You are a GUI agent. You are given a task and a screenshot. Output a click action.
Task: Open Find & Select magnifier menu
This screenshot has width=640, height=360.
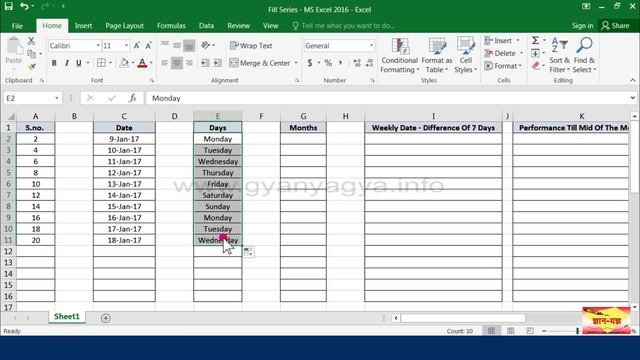click(584, 56)
